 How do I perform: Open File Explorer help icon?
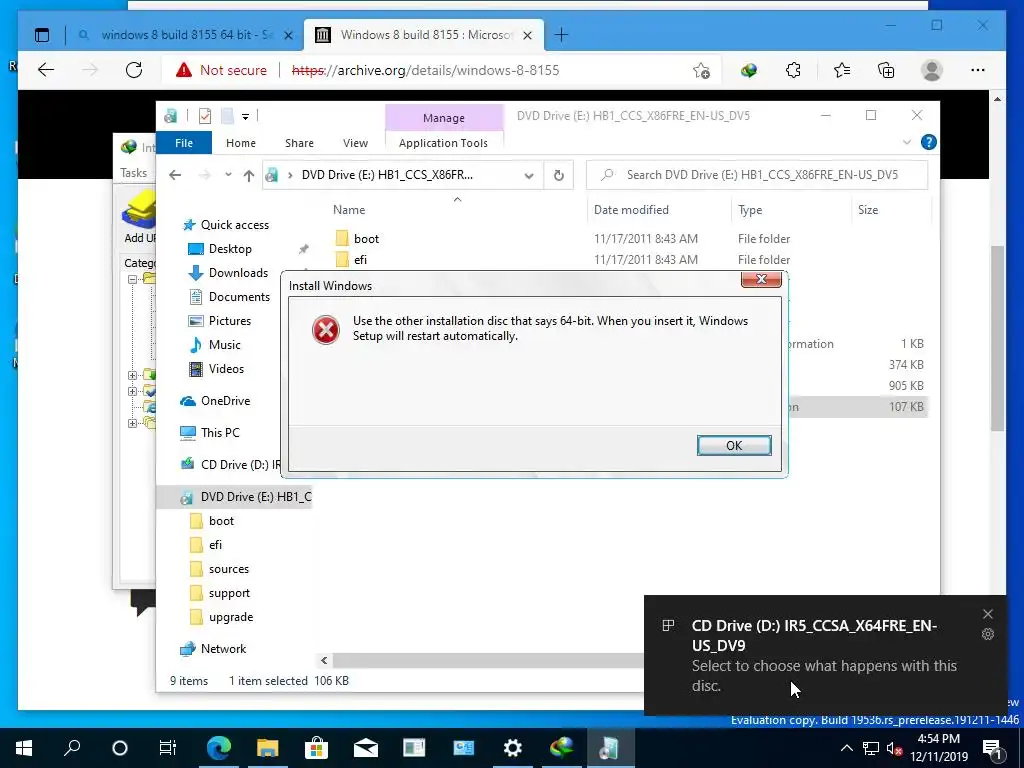pos(929,142)
